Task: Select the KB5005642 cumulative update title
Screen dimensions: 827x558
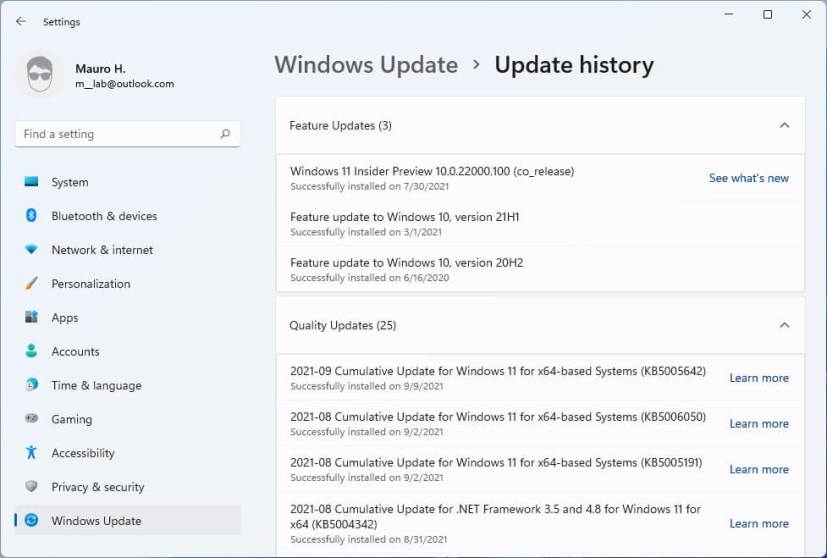Action: (498, 371)
